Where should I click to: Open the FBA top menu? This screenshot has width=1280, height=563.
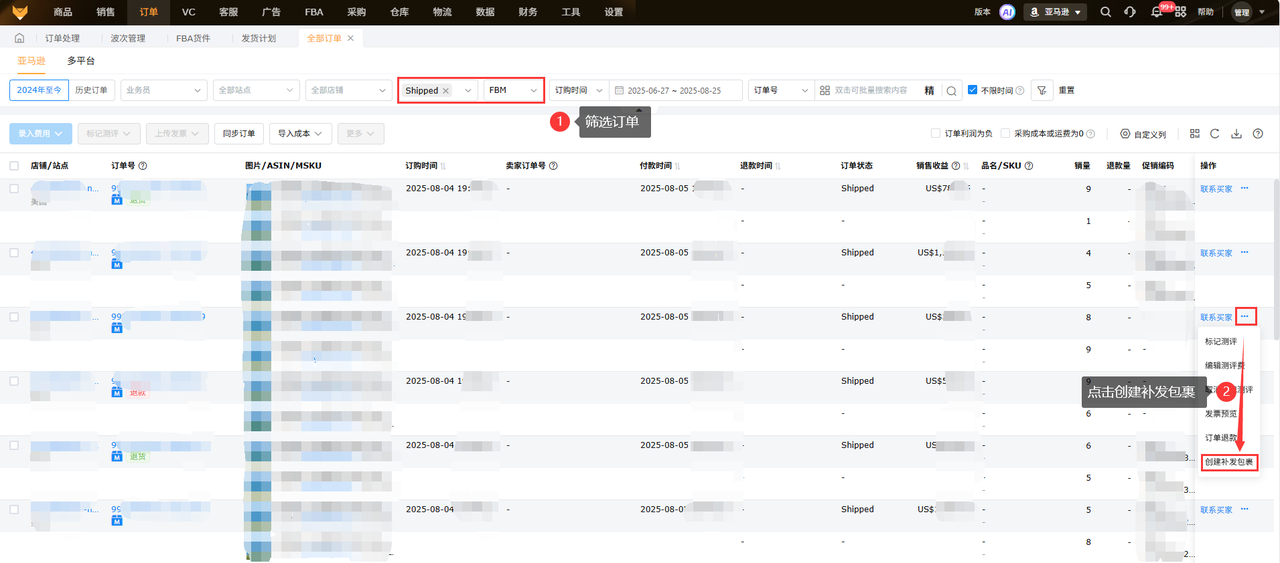[x=313, y=12]
